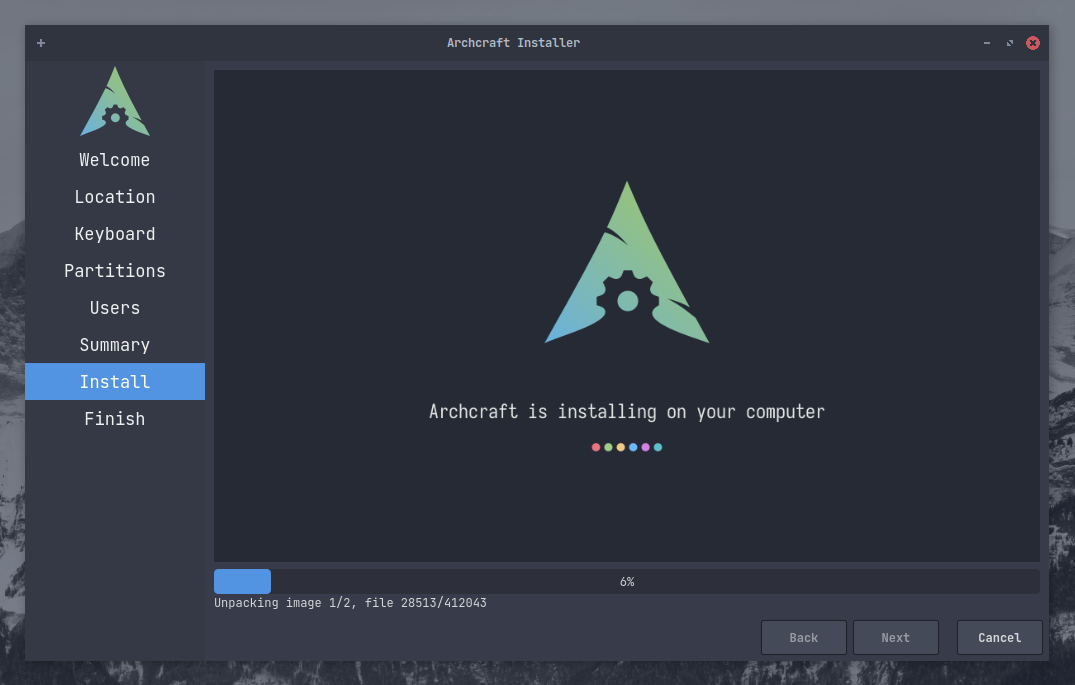Click the teal dot below the install message

click(x=657, y=447)
